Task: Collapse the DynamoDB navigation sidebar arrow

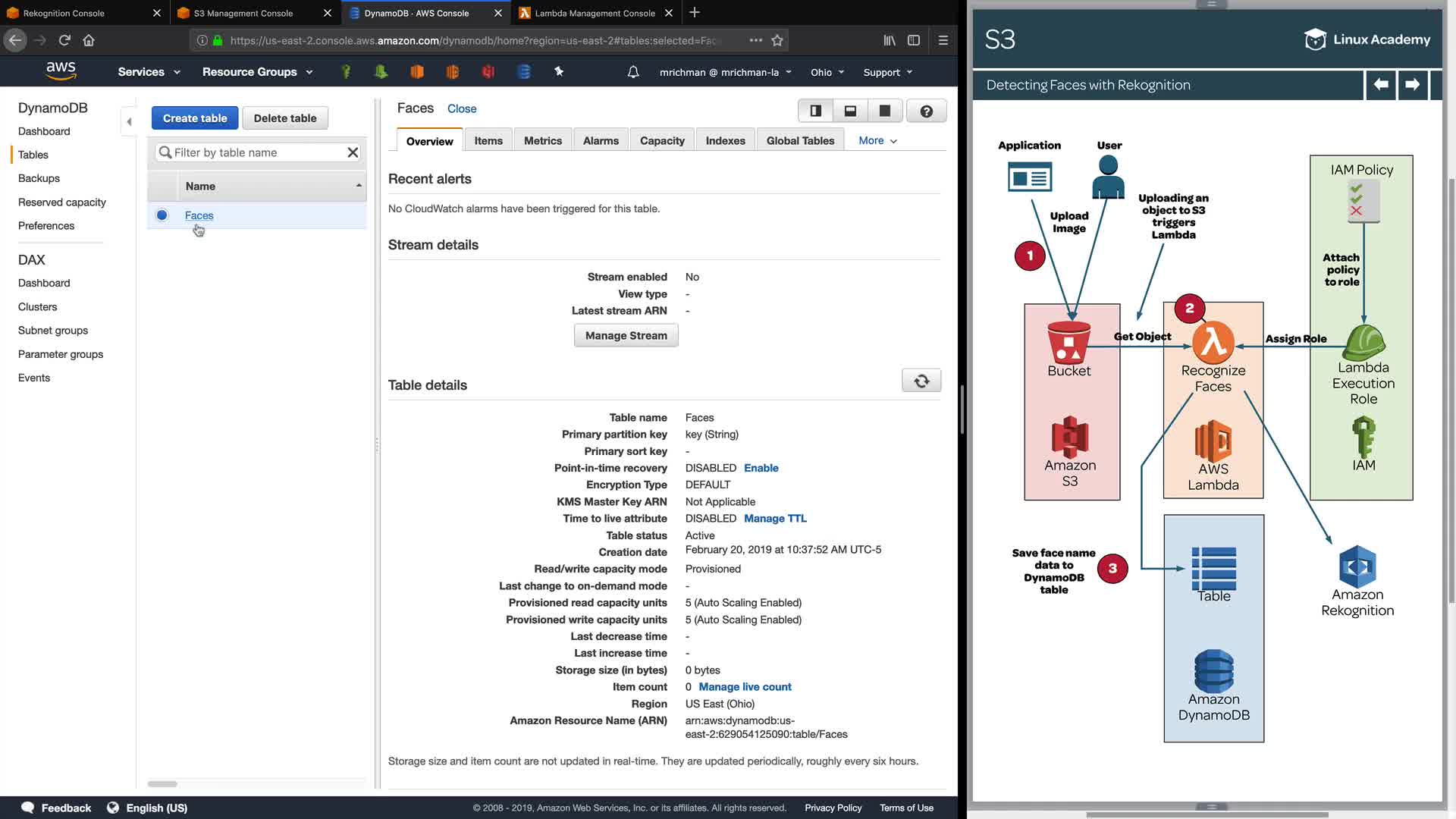Action: click(129, 121)
